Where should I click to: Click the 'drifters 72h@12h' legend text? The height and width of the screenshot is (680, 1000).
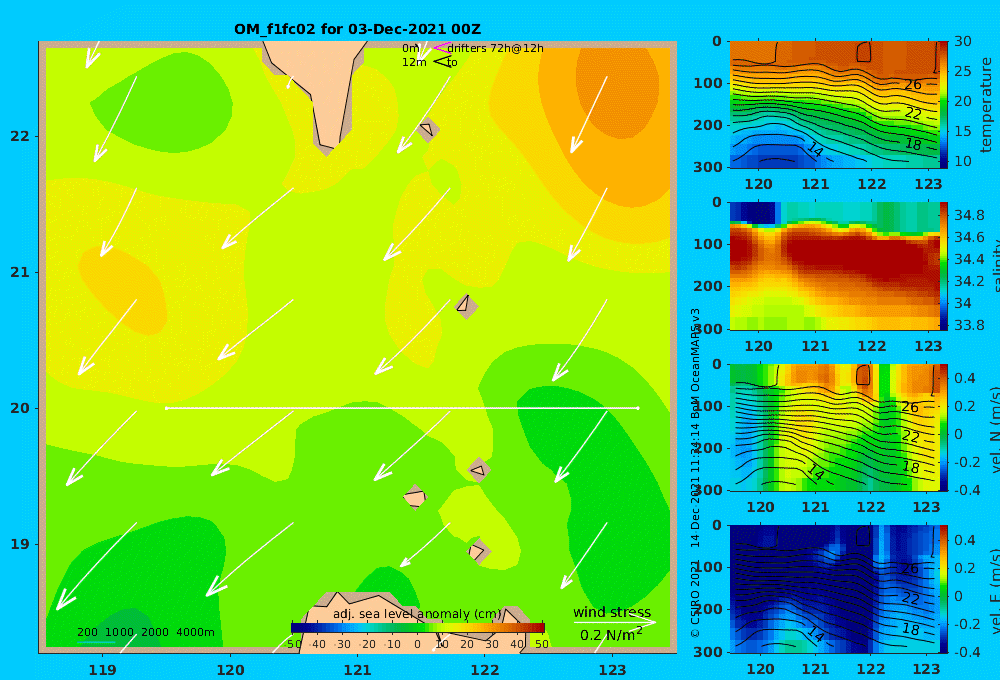pos(495,48)
